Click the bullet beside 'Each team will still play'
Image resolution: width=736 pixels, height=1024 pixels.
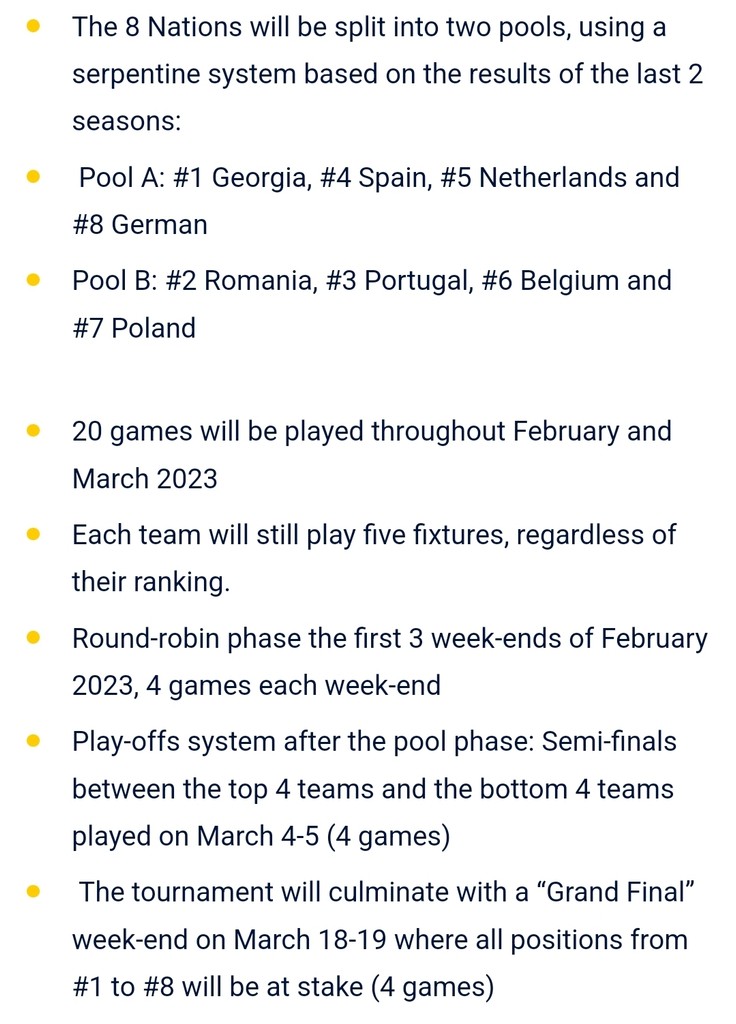point(33,534)
